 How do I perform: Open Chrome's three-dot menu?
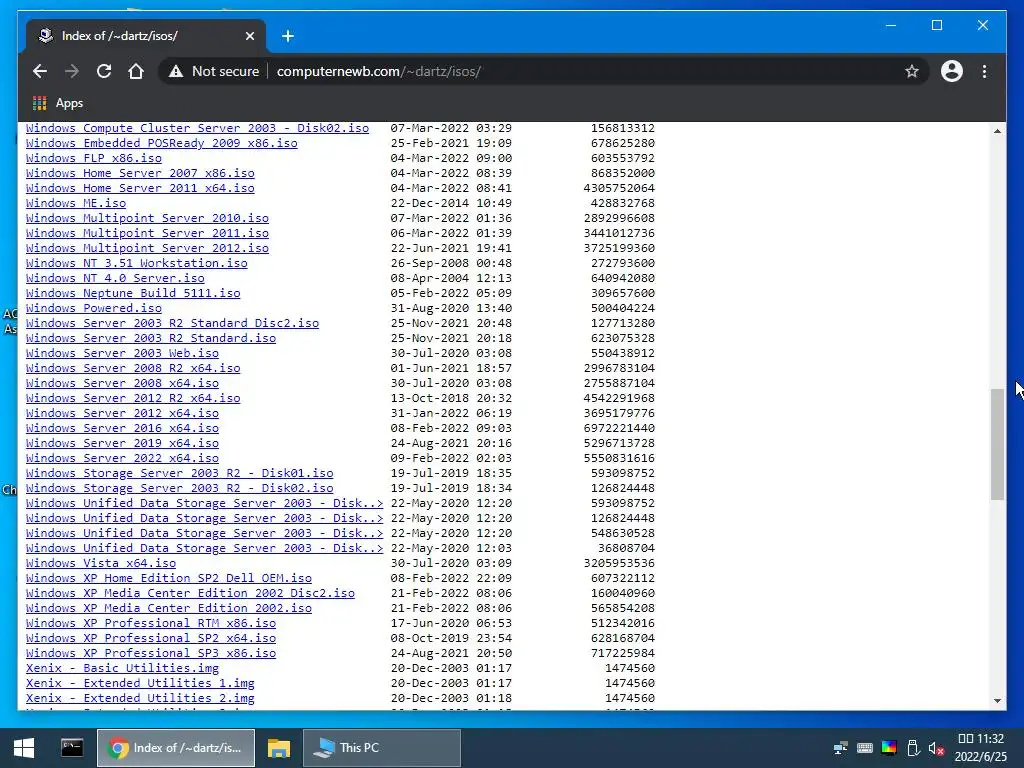coord(984,71)
